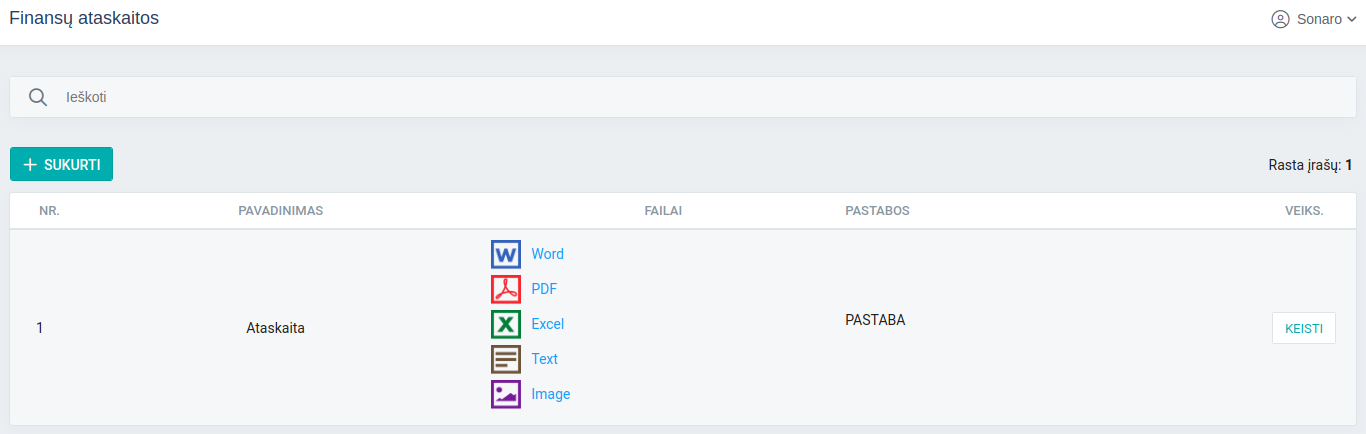Open the Word file link

pos(547,254)
